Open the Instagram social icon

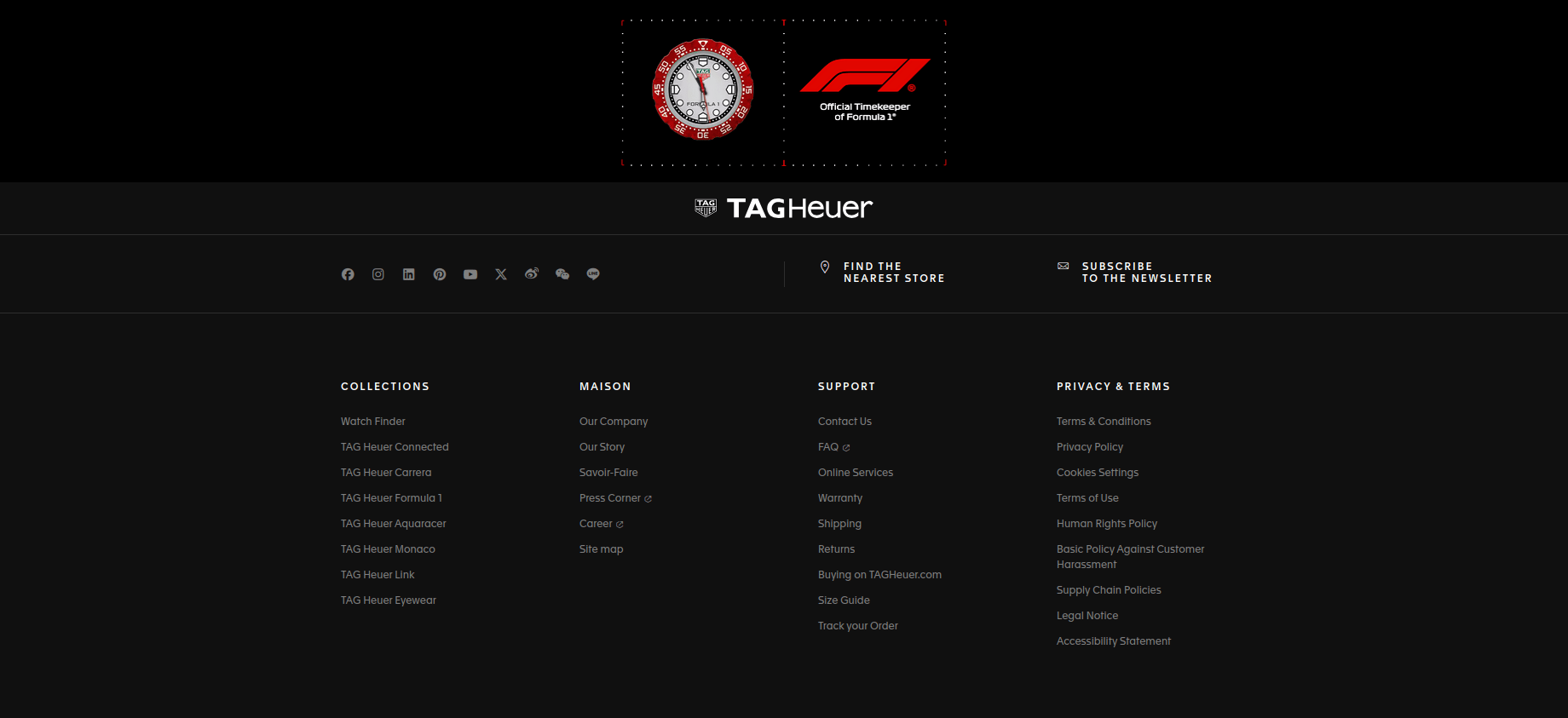tap(378, 274)
